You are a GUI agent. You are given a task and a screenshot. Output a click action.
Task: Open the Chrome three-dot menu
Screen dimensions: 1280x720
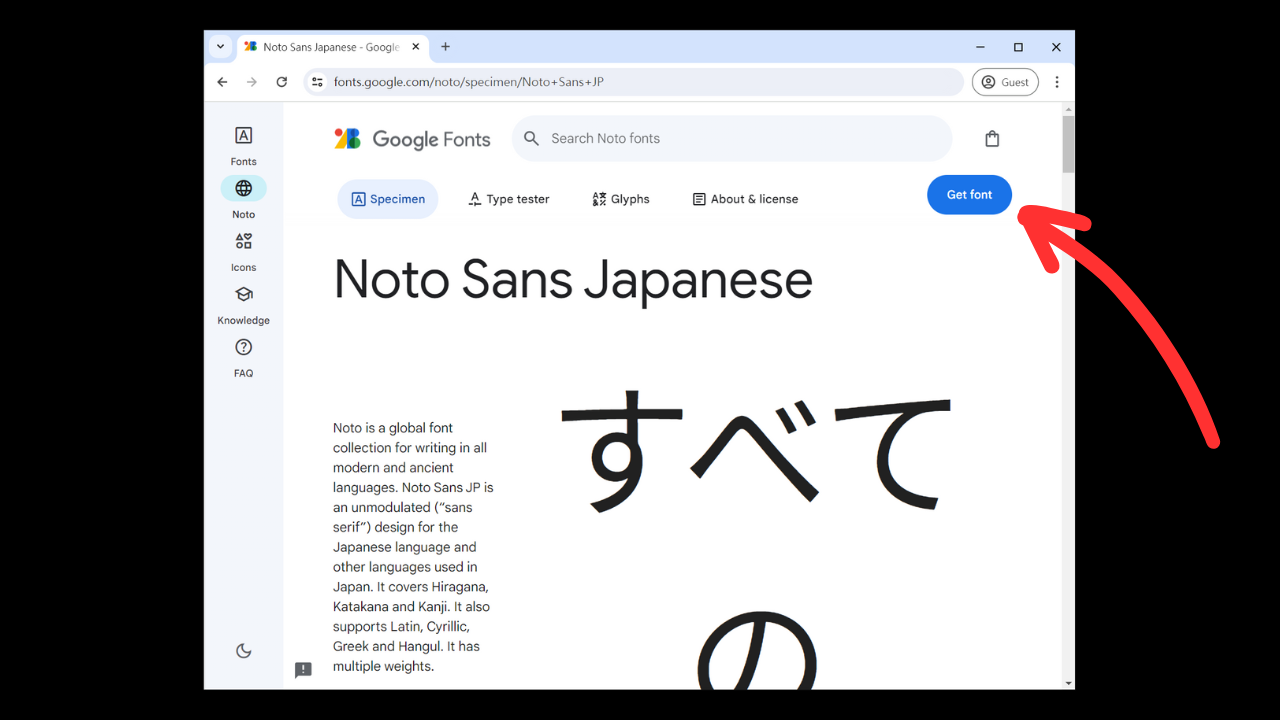coord(1057,82)
